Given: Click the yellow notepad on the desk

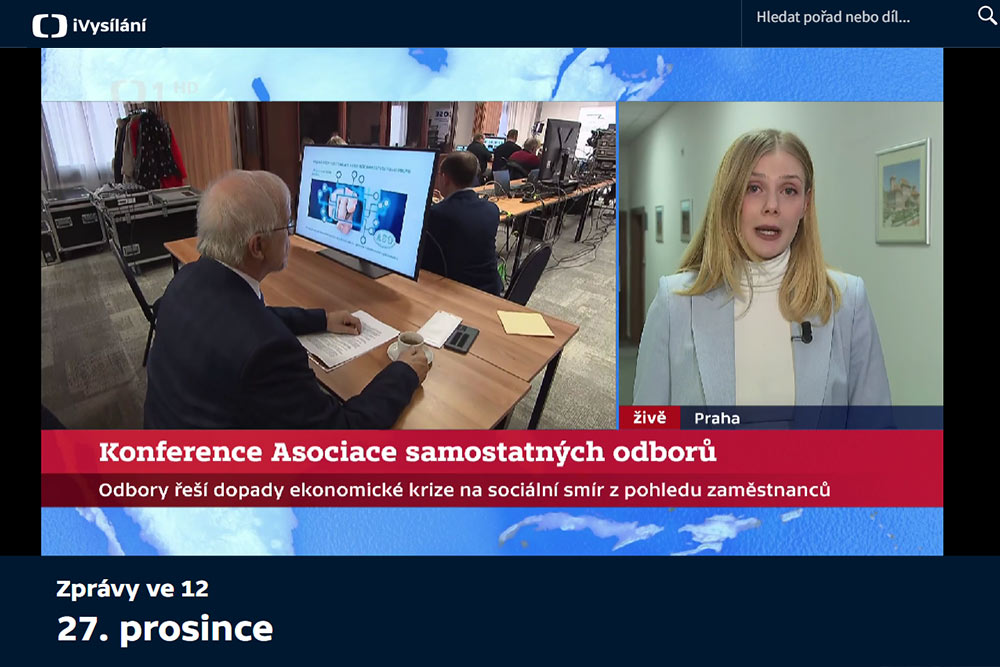Looking at the screenshot, I should (x=525, y=323).
